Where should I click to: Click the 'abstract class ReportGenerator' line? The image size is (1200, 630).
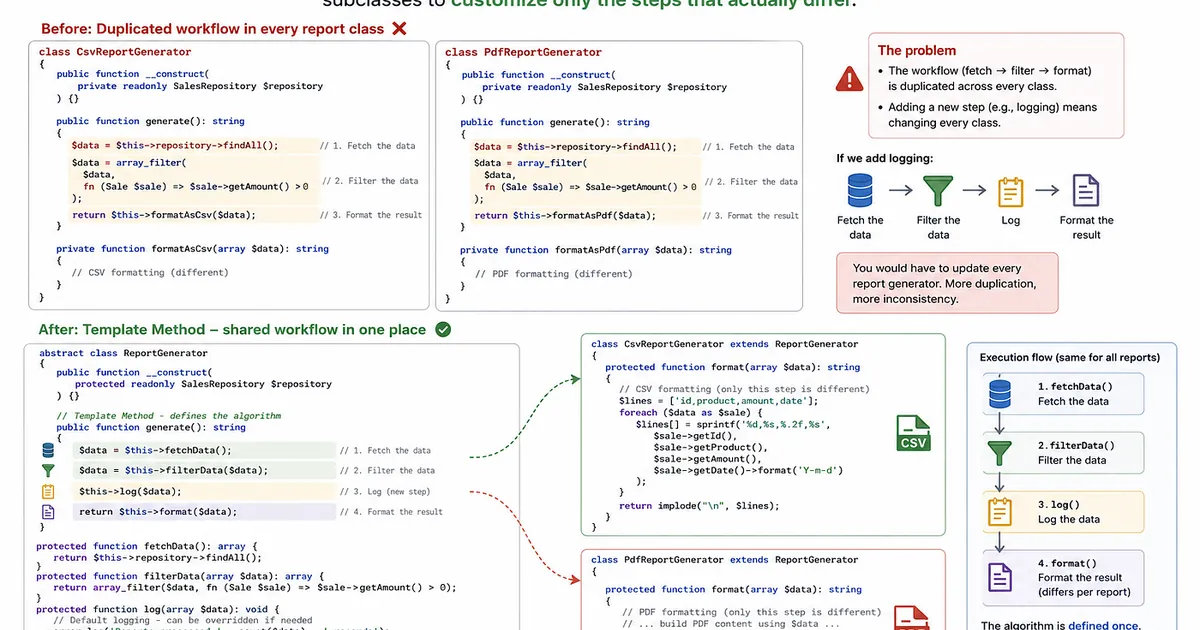124,353
